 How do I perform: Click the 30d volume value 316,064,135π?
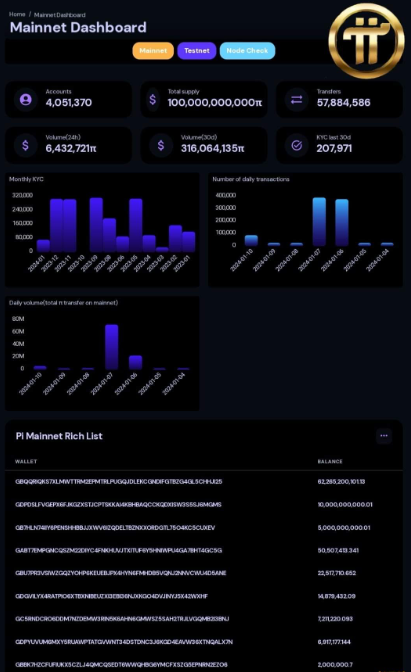coord(213,148)
